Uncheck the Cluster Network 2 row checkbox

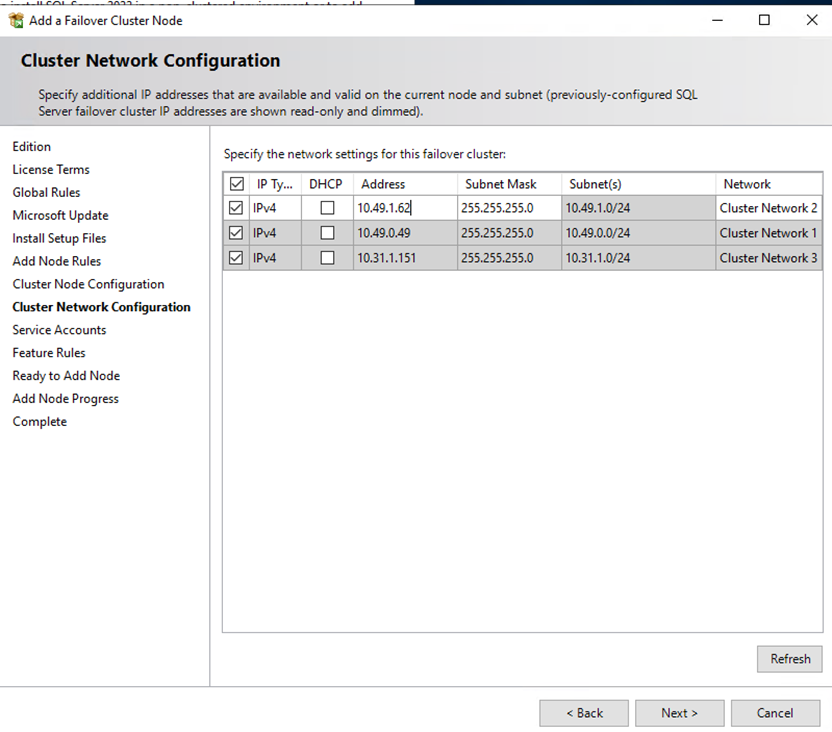236,208
